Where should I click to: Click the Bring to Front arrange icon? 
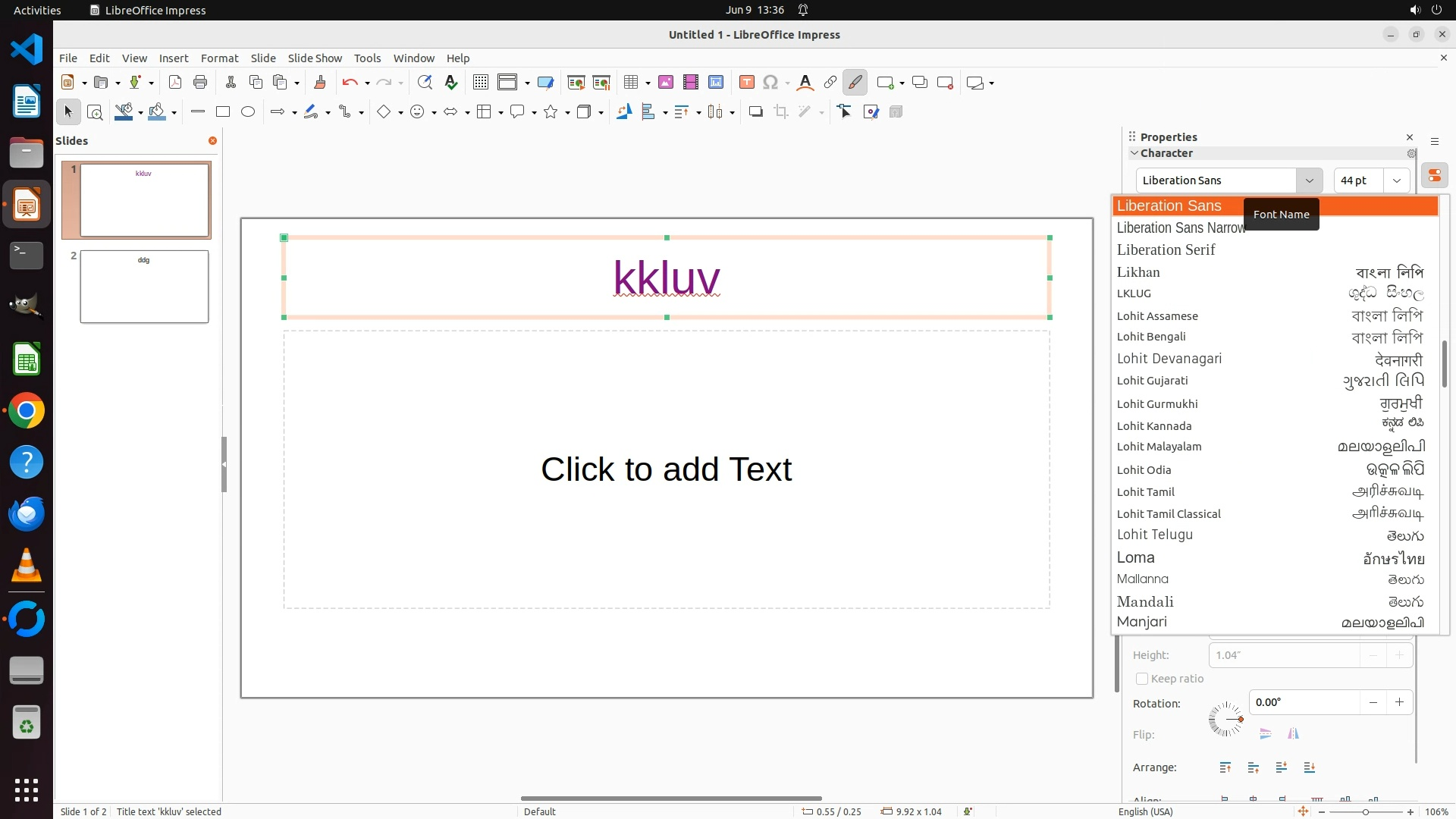[1225, 767]
